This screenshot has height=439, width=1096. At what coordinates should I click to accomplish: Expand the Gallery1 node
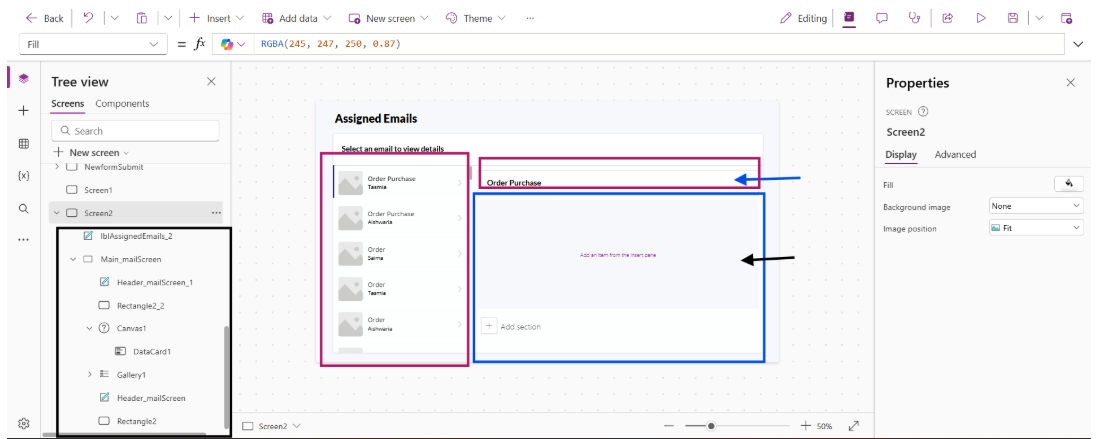(89, 375)
